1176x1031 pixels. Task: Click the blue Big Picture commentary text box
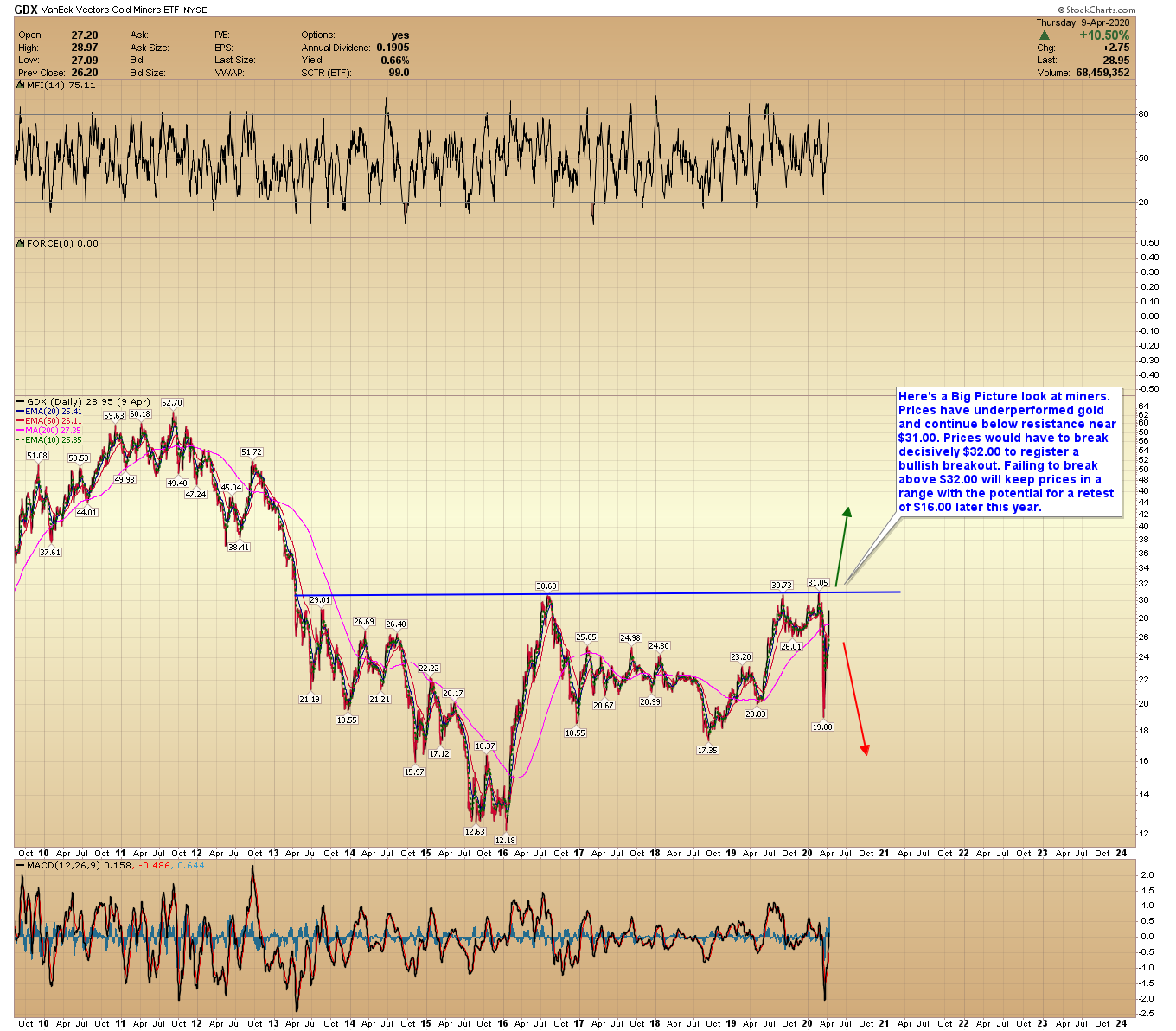(x=1008, y=451)
